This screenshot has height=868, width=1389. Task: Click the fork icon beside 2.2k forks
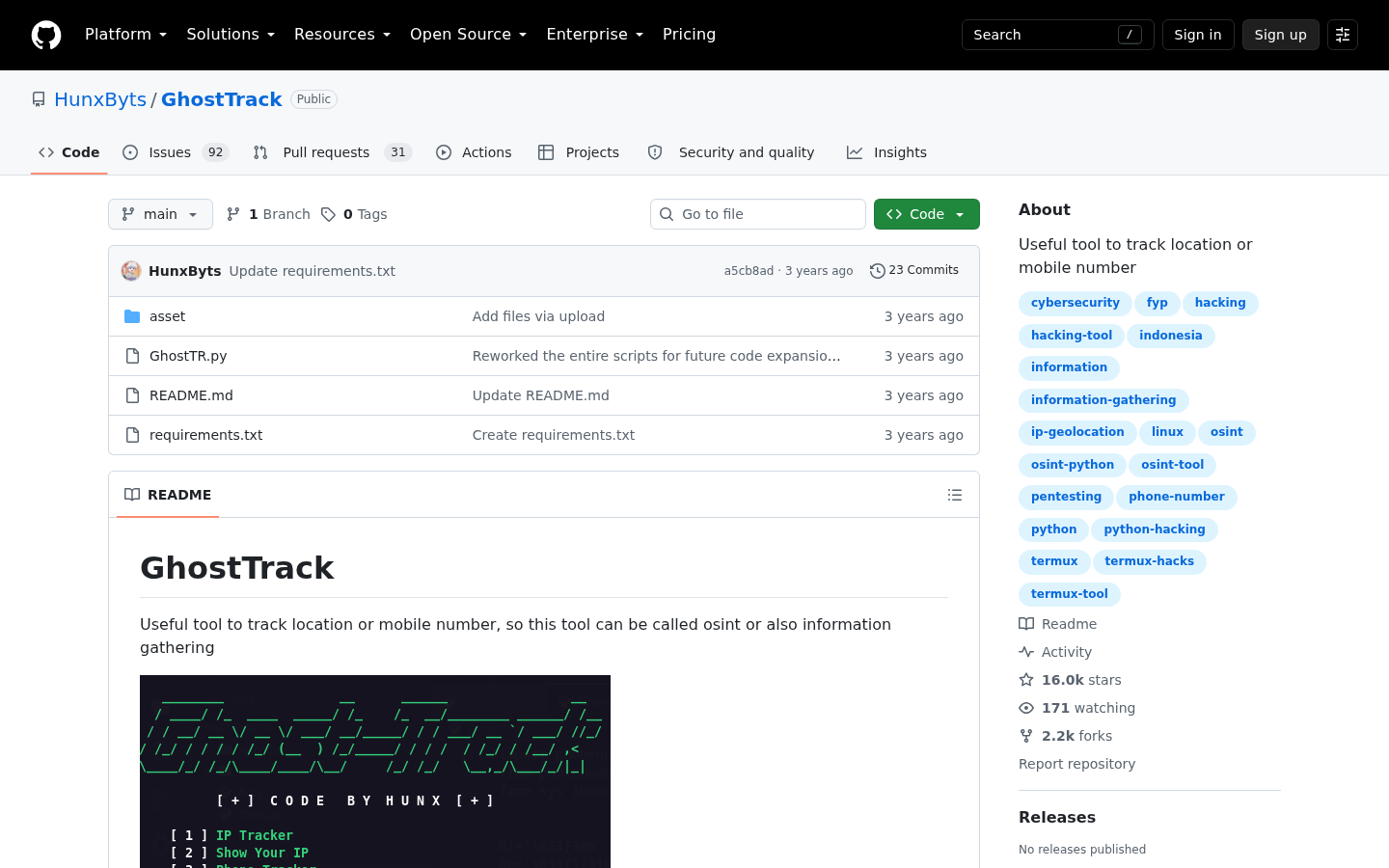pos(1026,736)
